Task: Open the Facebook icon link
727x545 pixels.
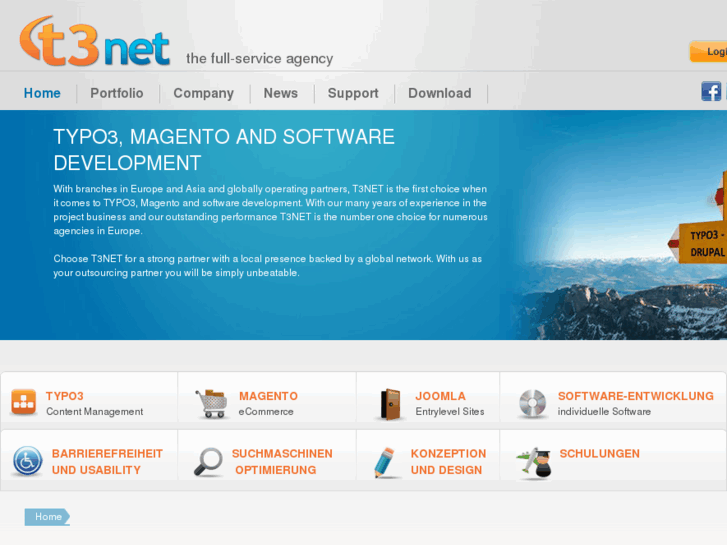Action: point(711,91)
